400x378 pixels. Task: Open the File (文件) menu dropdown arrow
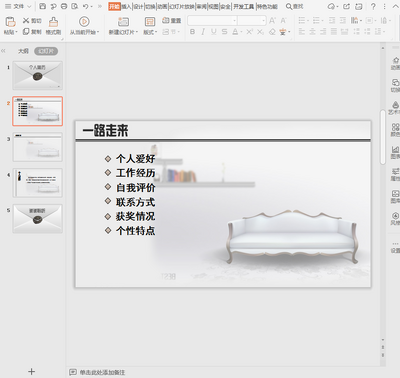pos(29,6)
